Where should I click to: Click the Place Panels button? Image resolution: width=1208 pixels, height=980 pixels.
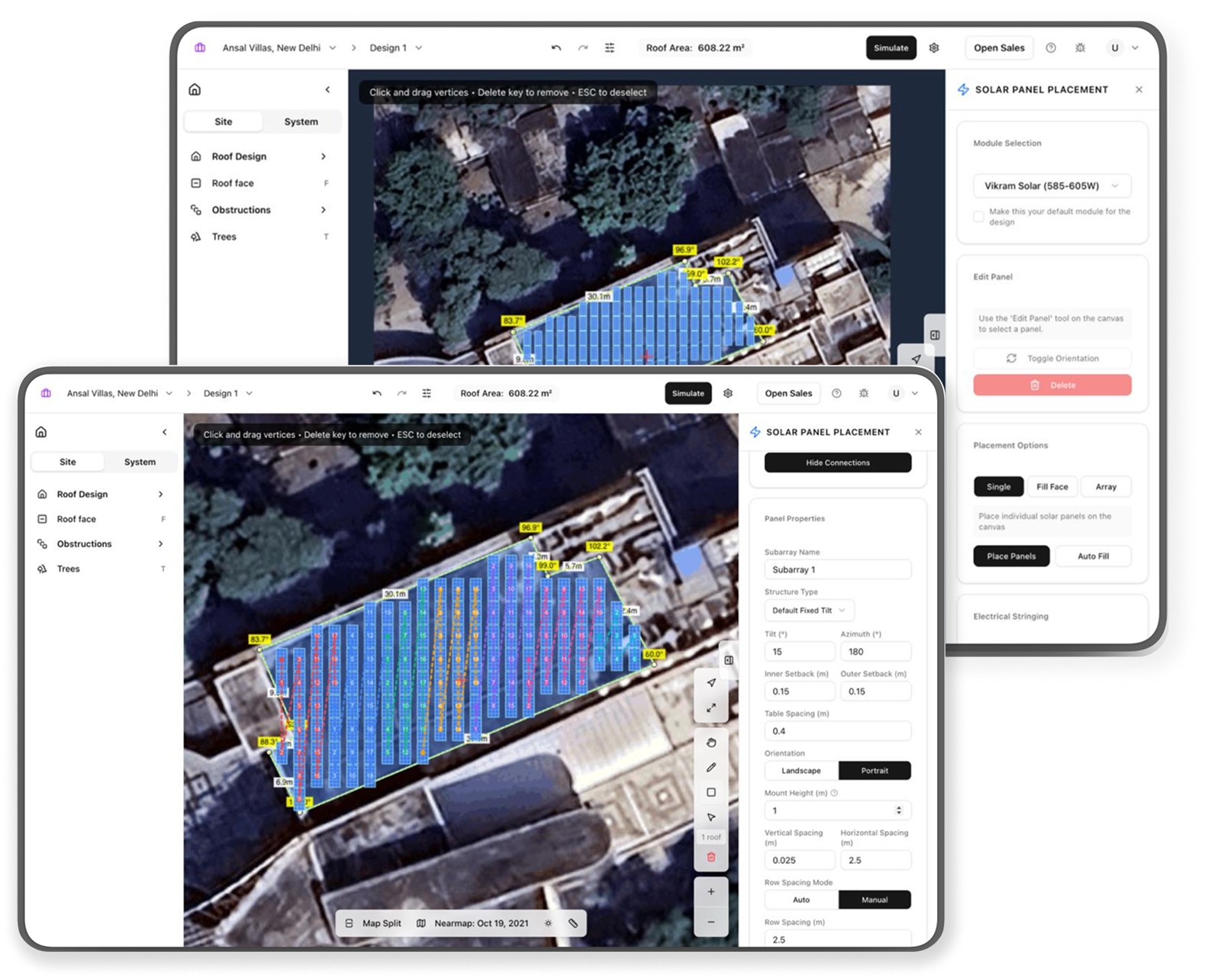pyautogui.click(x=1011, y=556)
